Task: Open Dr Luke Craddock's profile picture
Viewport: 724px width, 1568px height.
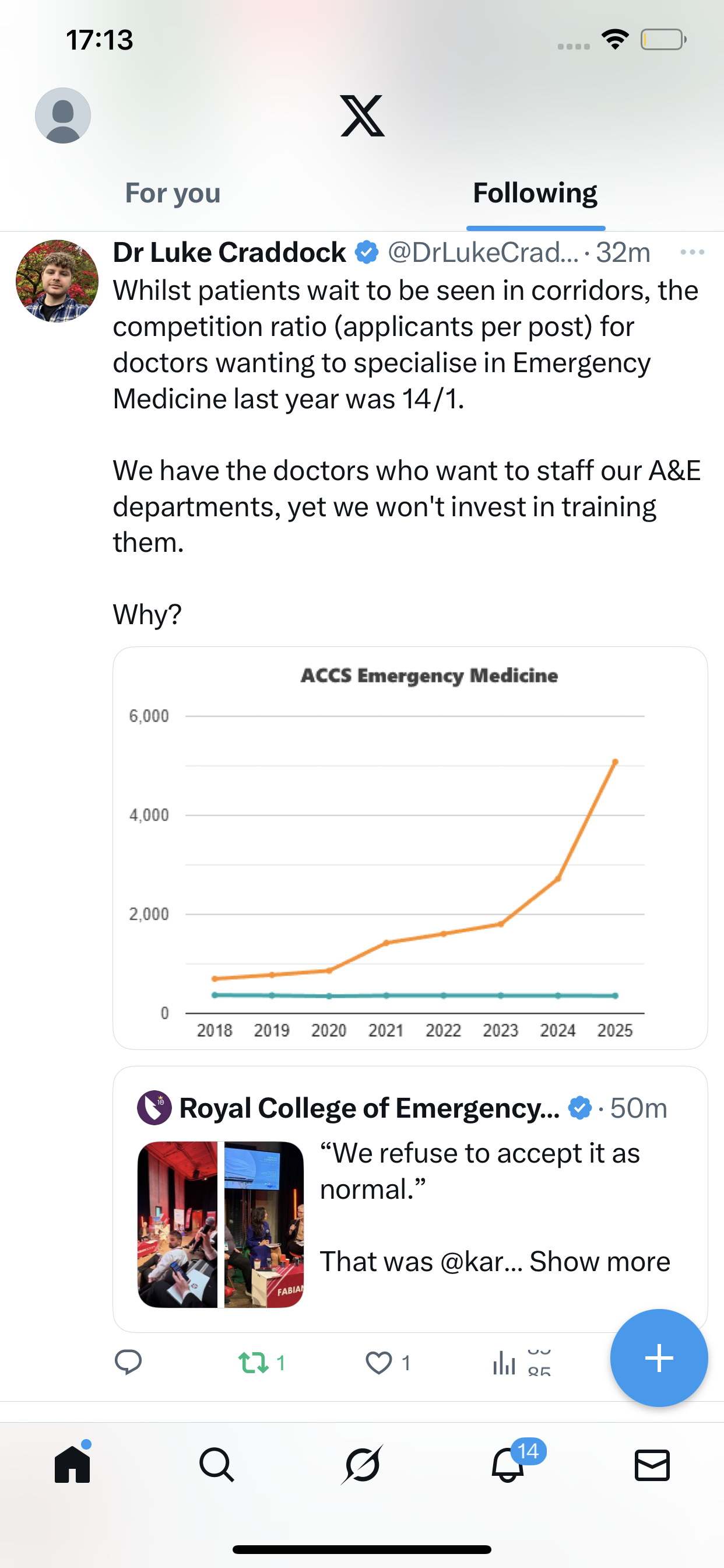Action: (x=57, y=281)
